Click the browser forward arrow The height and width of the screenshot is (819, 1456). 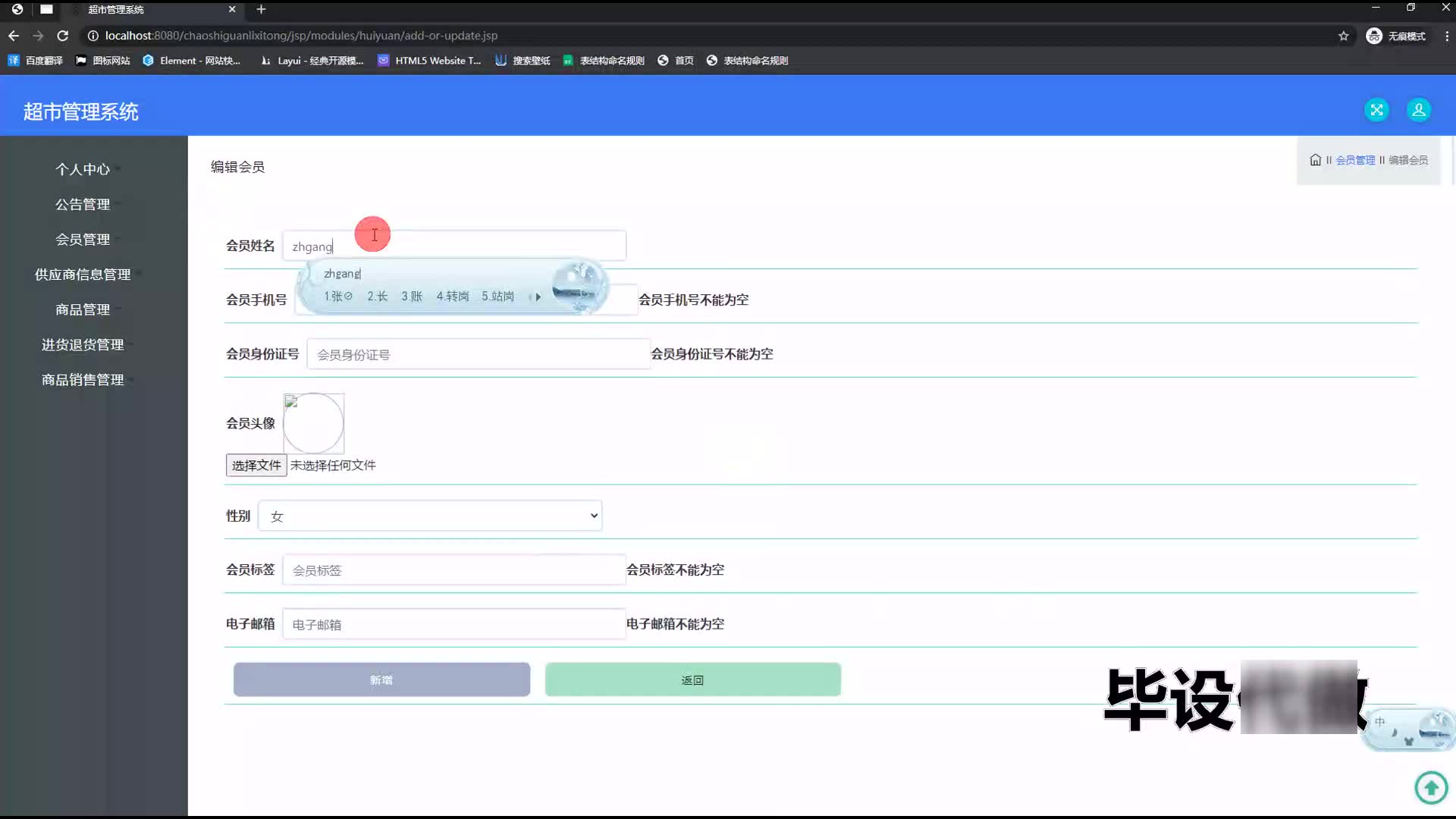click(38, 36)
